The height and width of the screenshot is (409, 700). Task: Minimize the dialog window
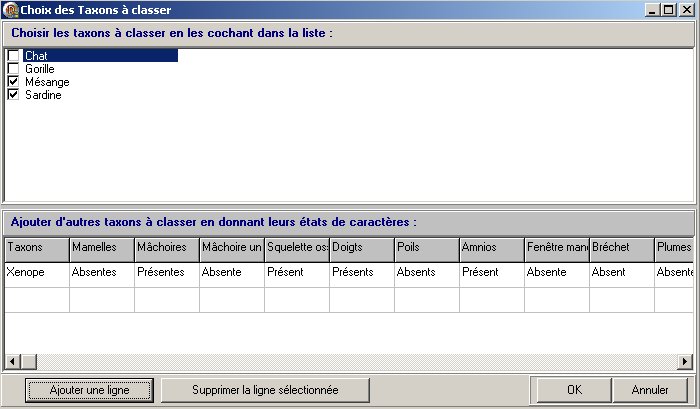coord(653,10)
